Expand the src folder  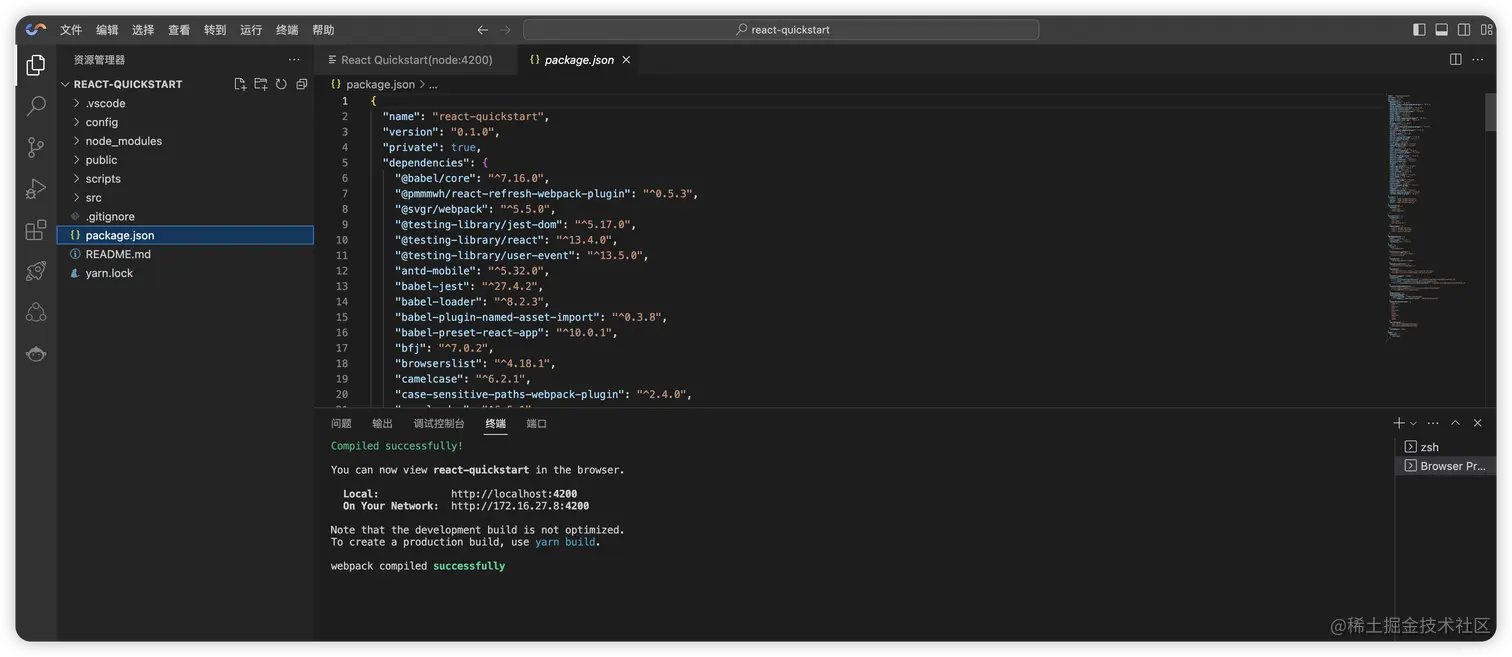185,198
